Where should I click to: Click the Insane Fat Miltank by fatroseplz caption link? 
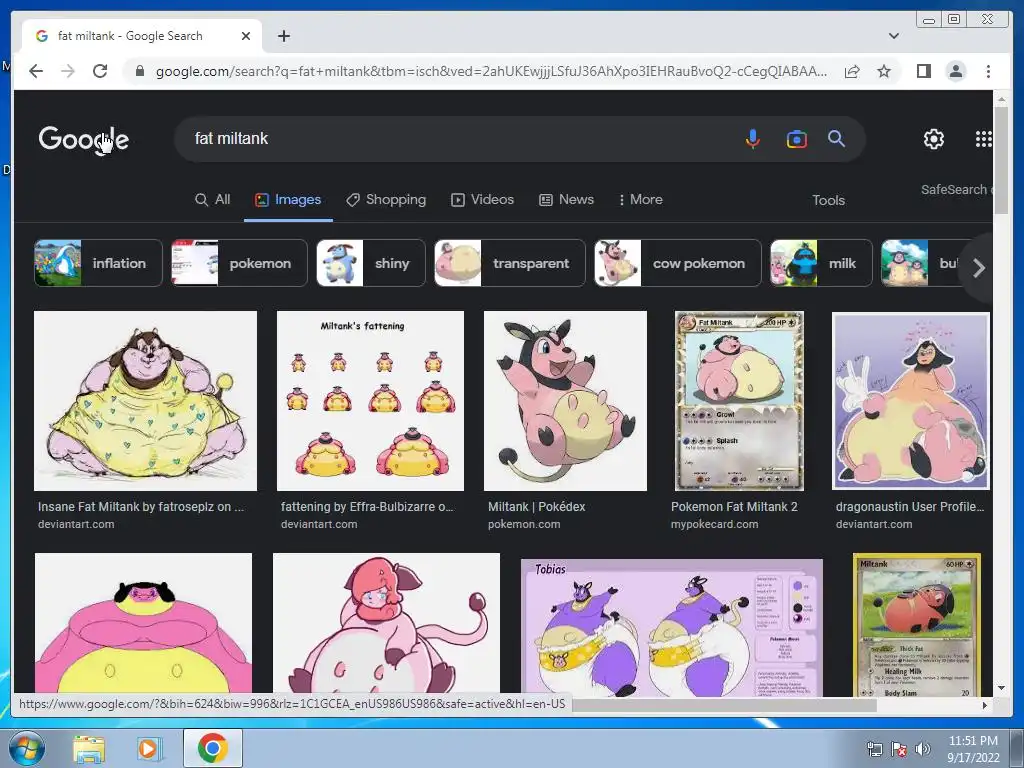coord(140,507)
